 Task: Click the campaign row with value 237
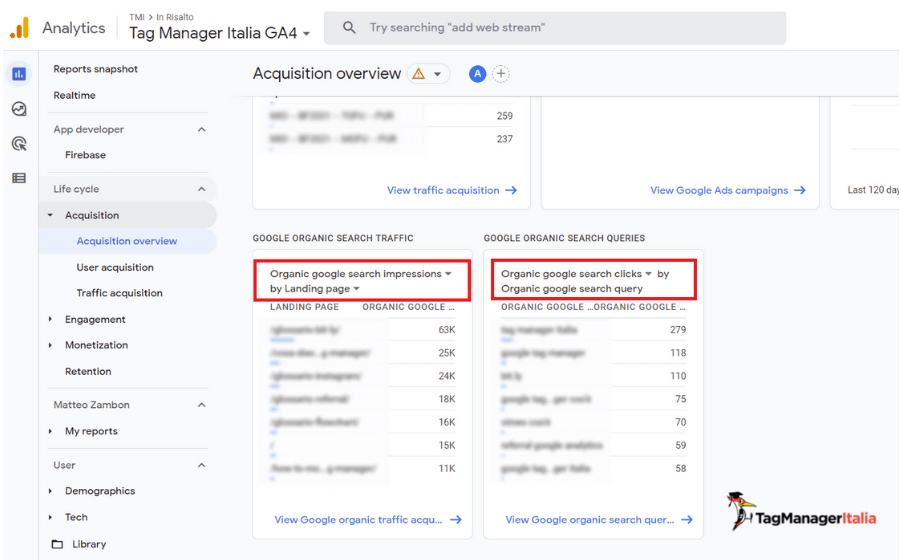pos(391,139)
